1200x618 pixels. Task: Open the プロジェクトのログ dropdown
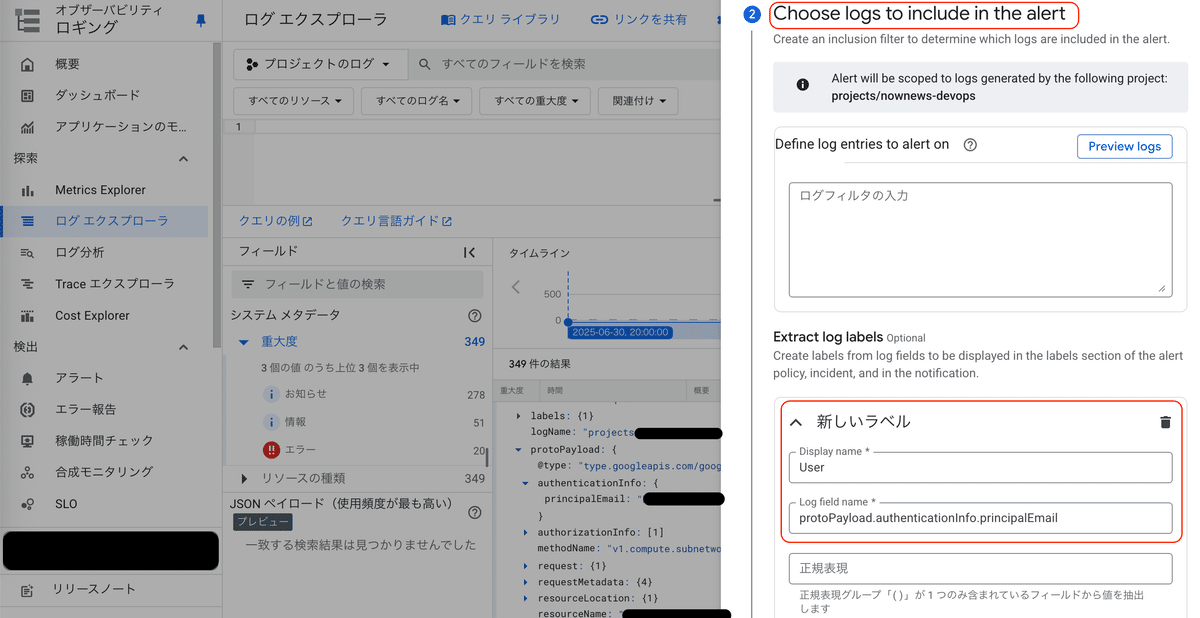(319, 63)
